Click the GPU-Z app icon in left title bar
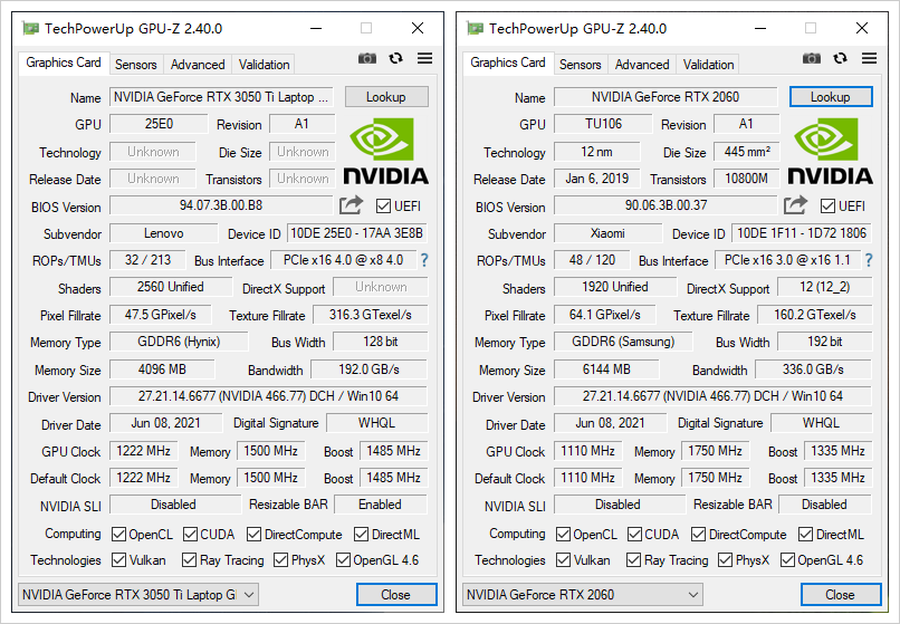Viewport: 900px width, 624px height. pos(31,28)
